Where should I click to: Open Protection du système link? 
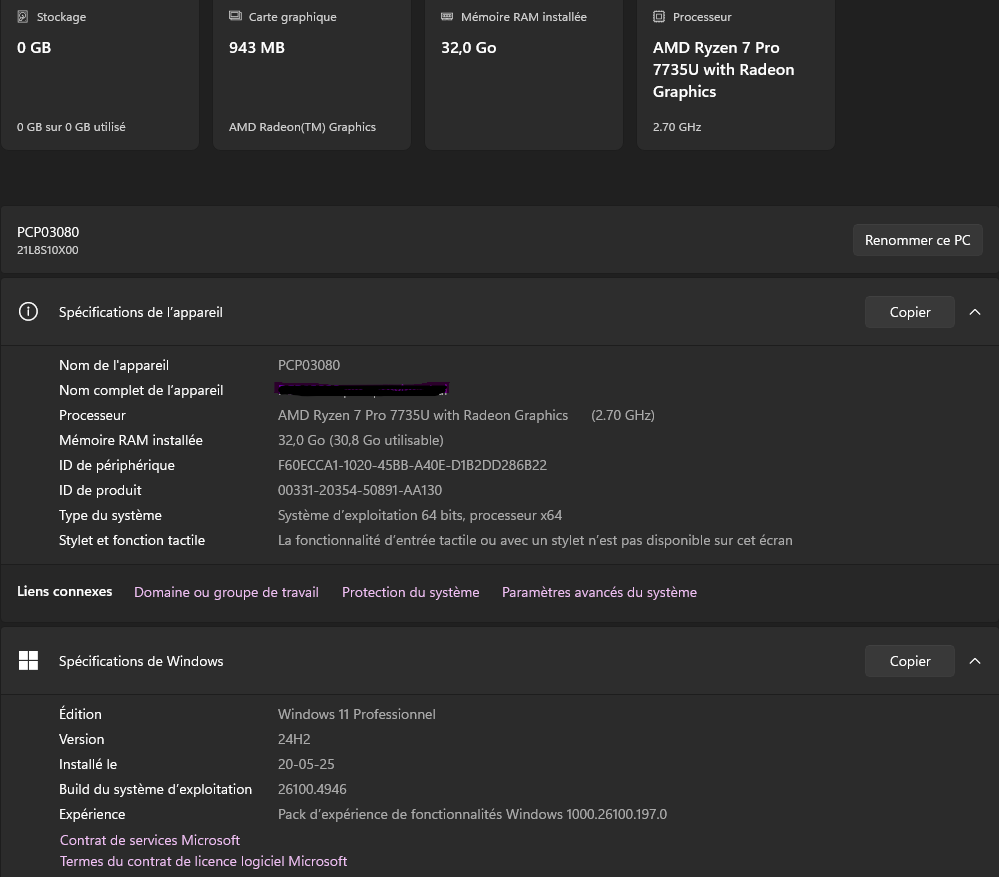click(x=410, y=592)
